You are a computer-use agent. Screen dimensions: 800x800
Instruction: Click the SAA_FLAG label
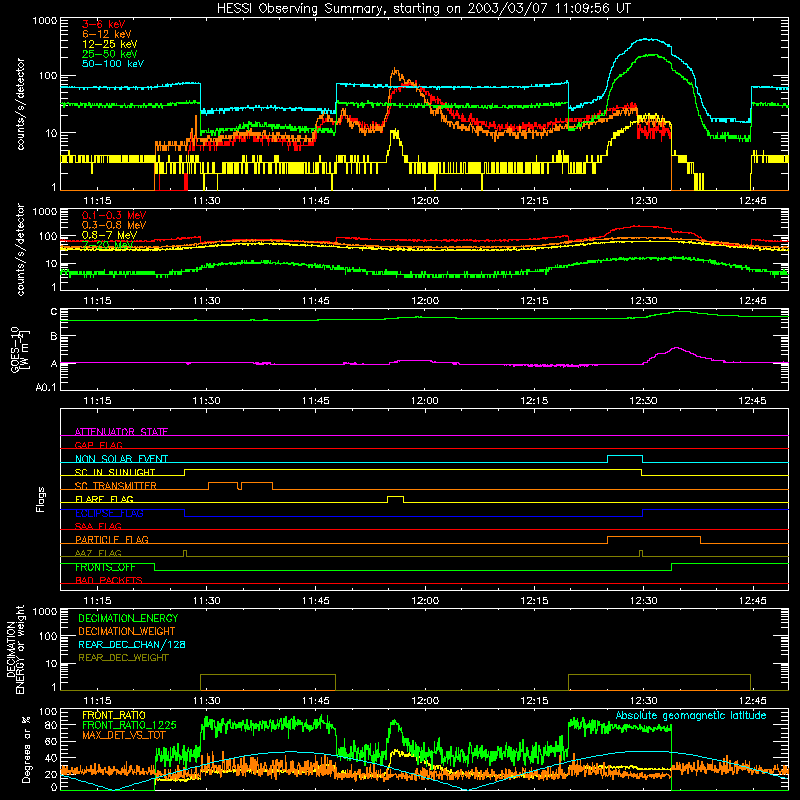(x=98, y=526)
